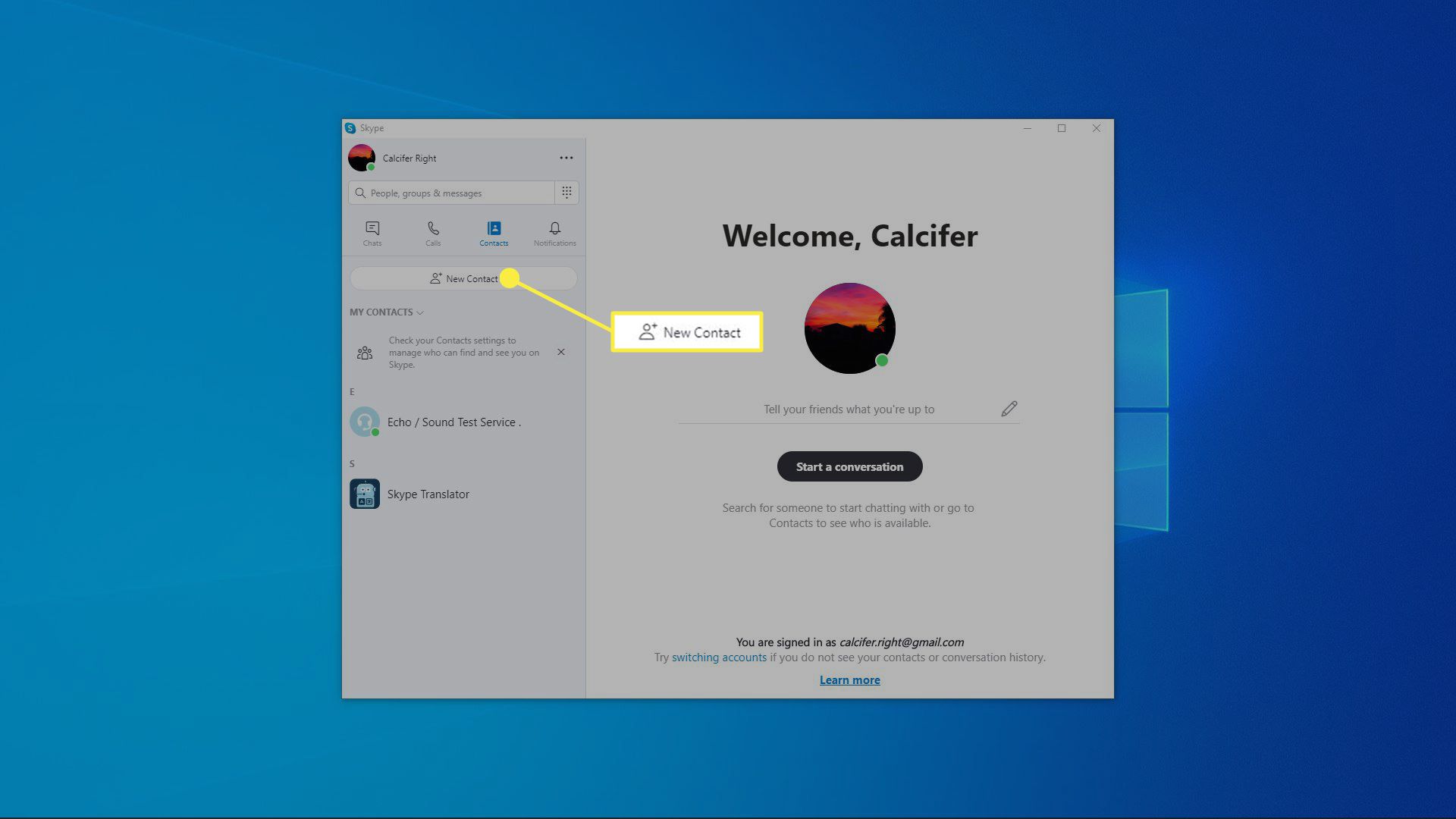Image resolution: width=1456 pixels, height=819 pixels.
Task: Open the dial pad icon
Action: pos(566,193)
